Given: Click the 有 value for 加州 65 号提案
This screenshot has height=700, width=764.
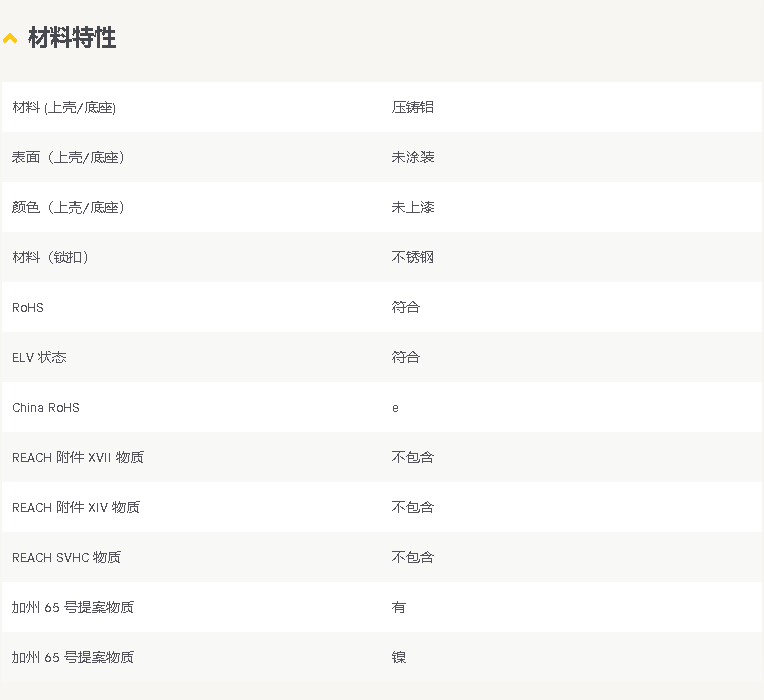Looking at the screenshot, I should [x=398, y=607].
